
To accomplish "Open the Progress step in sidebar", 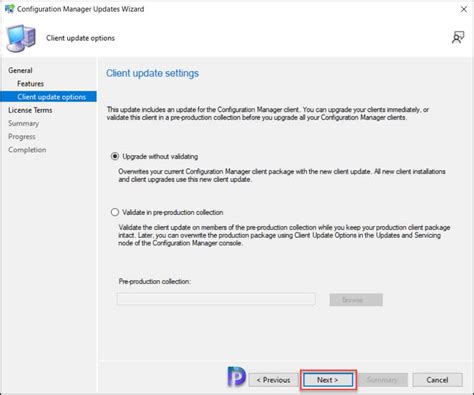I will point(22,137).
